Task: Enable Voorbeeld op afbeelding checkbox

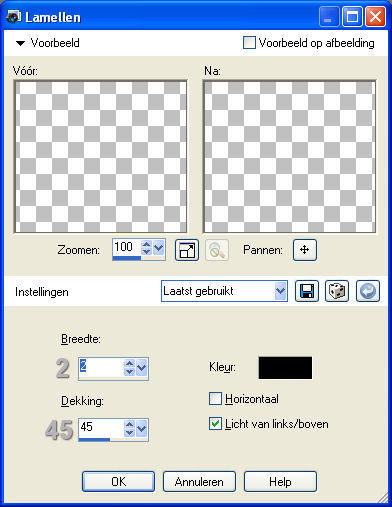Action: click(249, 43)
